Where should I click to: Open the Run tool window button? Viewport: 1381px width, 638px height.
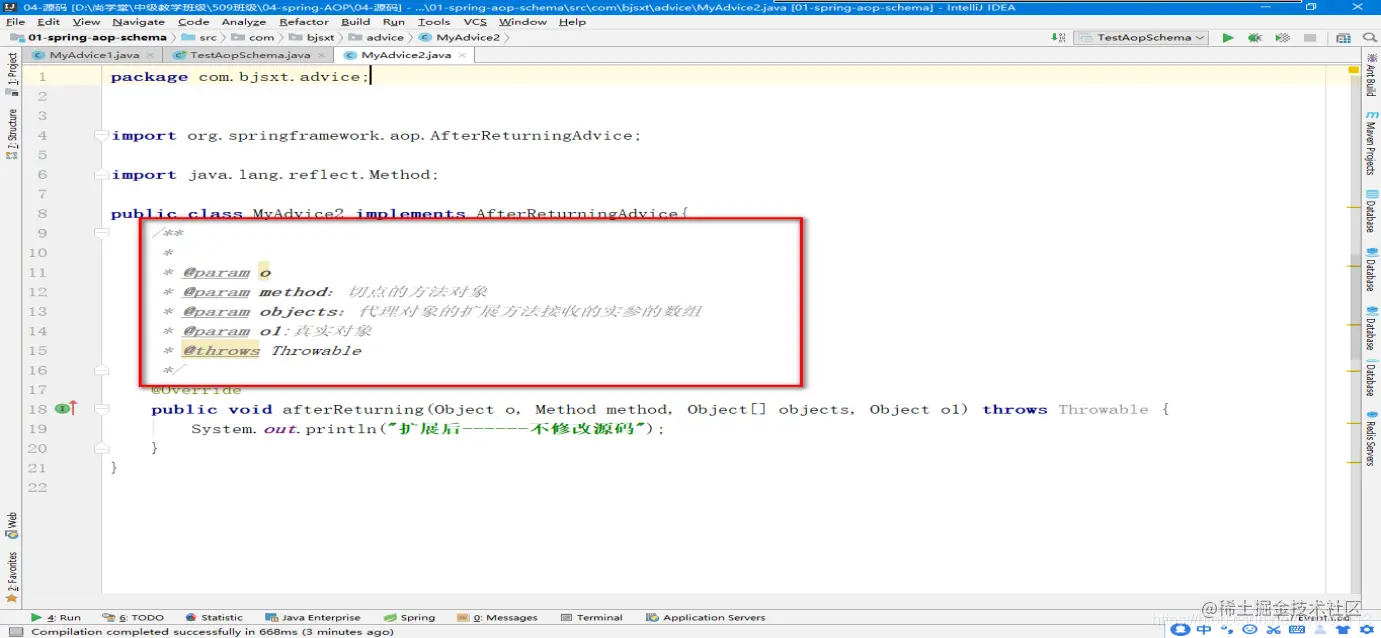(x=56, y=617)
